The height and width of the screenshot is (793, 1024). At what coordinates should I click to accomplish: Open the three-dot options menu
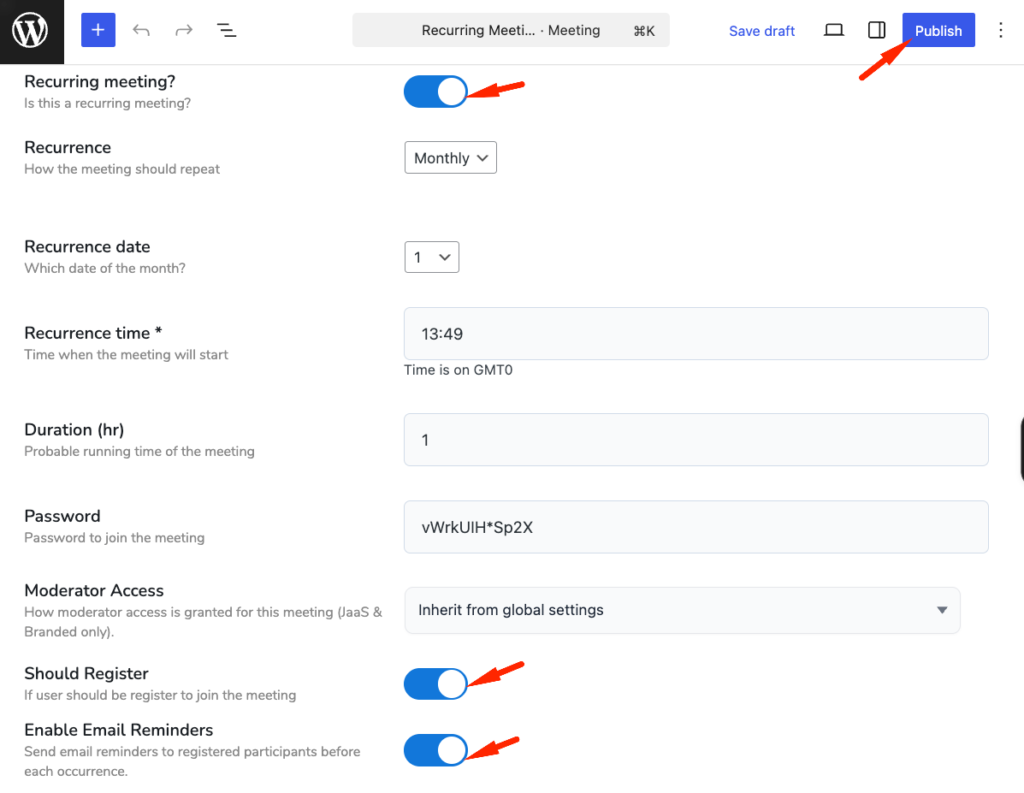(1000, 30)
